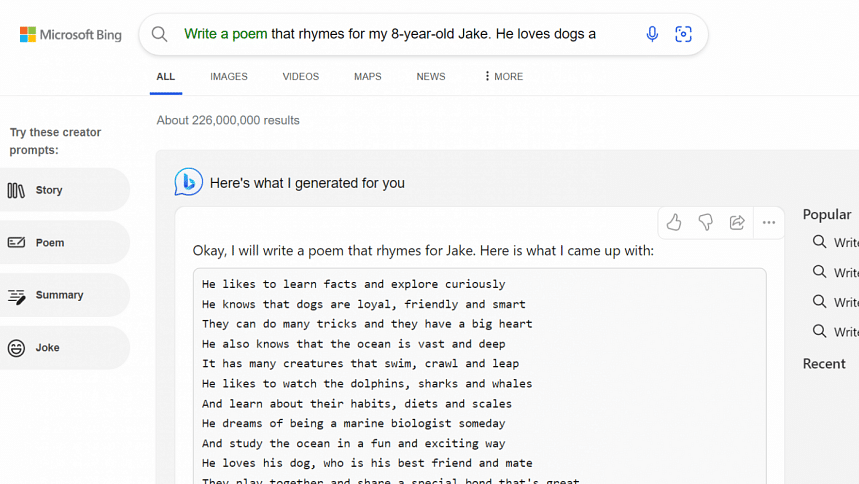This screenshot has width=859, height=484.
Task: Expand the MORE search categories dropdown
Action: (502, 77)
